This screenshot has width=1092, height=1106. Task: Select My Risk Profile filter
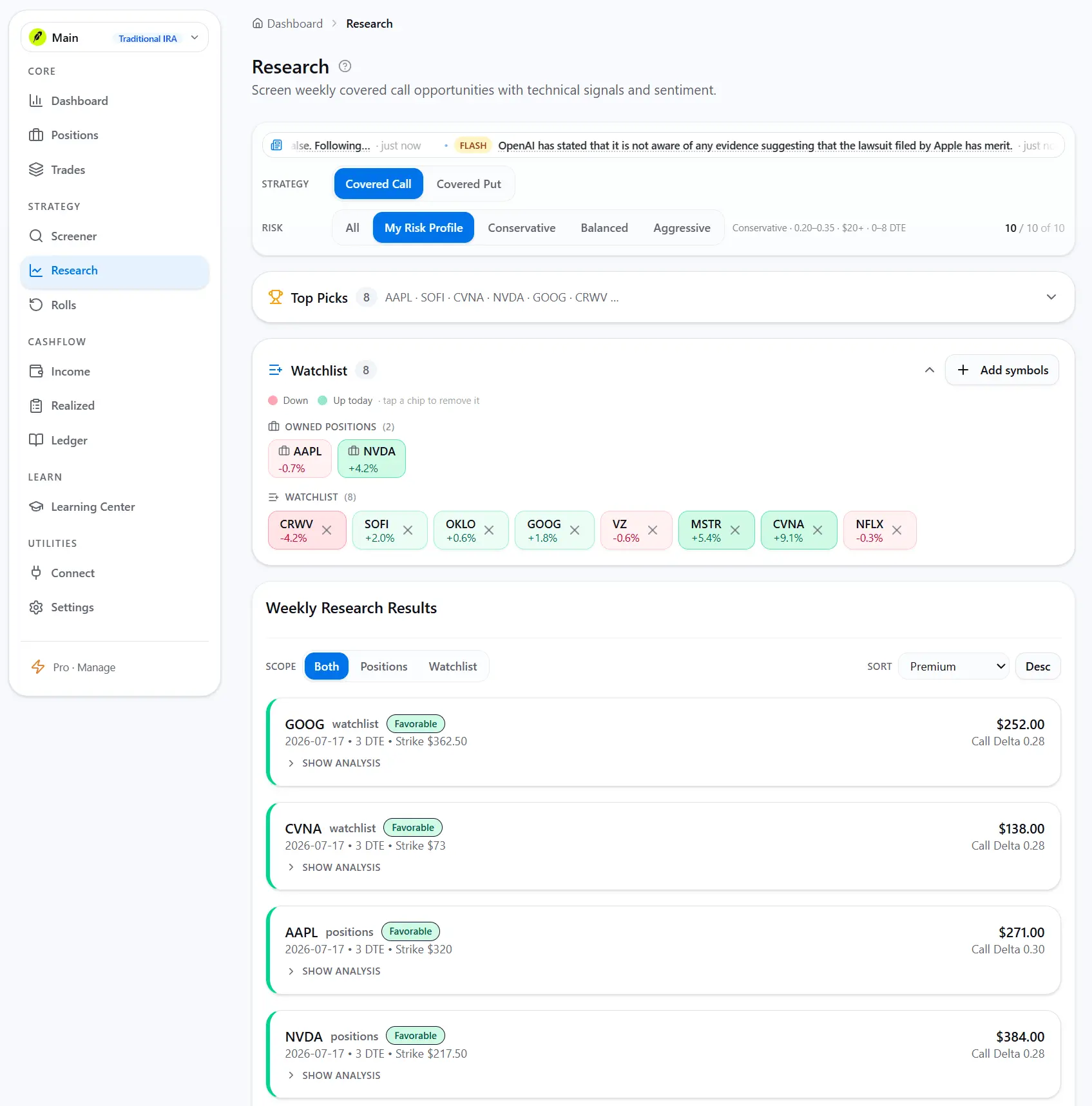(x=423, y=227)
